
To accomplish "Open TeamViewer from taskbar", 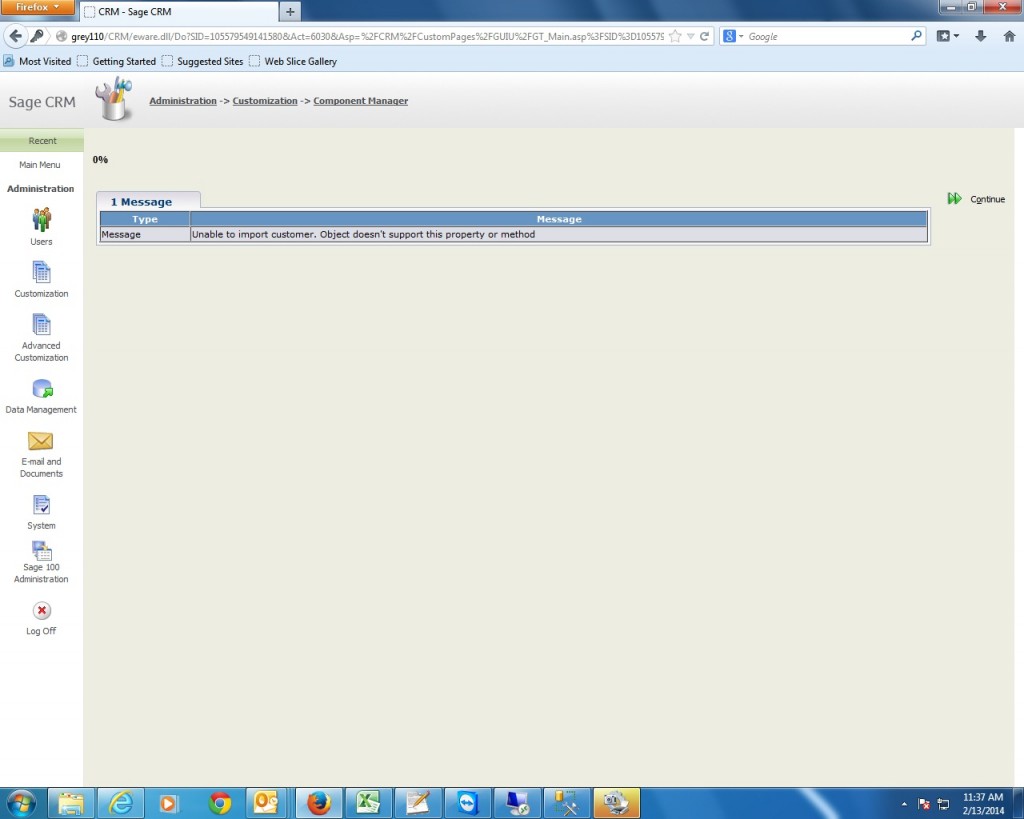I will pyautogui.click(x=468, y=803).
